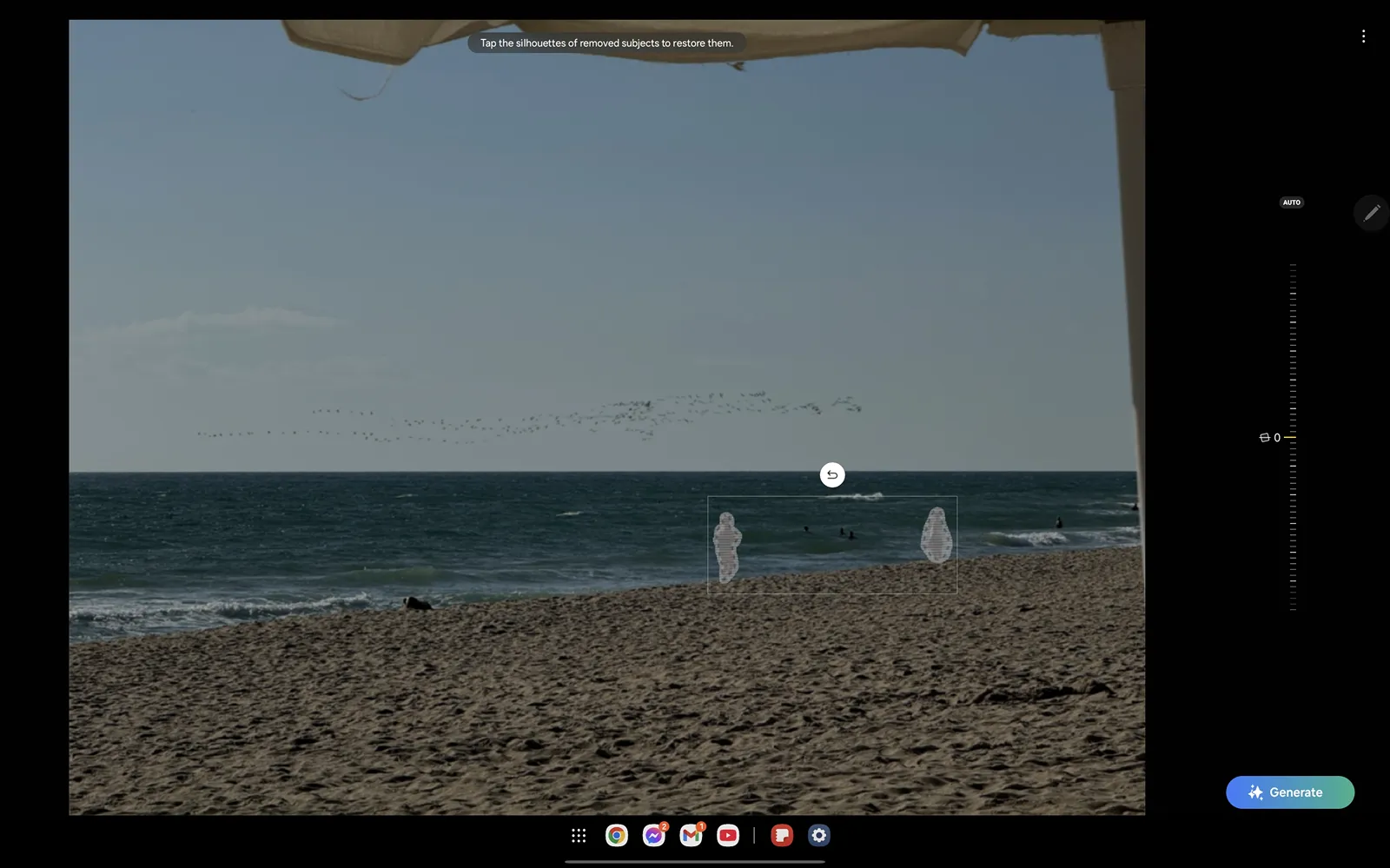Viewport: 1390px width, 868px height.
Task: Tap the restore silhouettes hint message
Action: (x=606, y=43)
